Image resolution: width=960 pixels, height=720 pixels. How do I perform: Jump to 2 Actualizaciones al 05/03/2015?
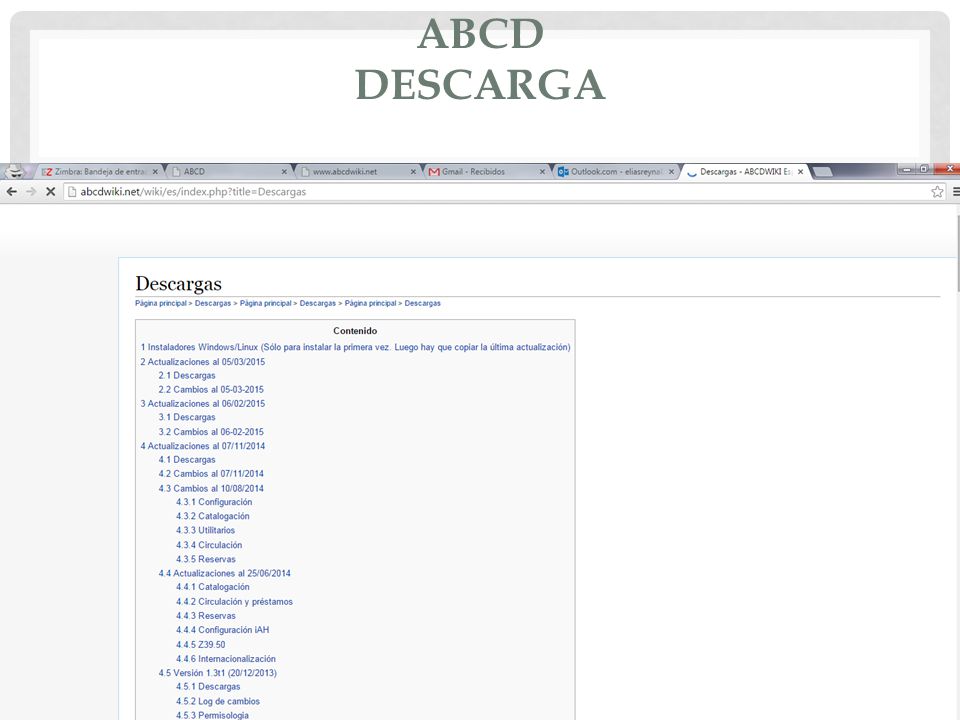[203, 362]
